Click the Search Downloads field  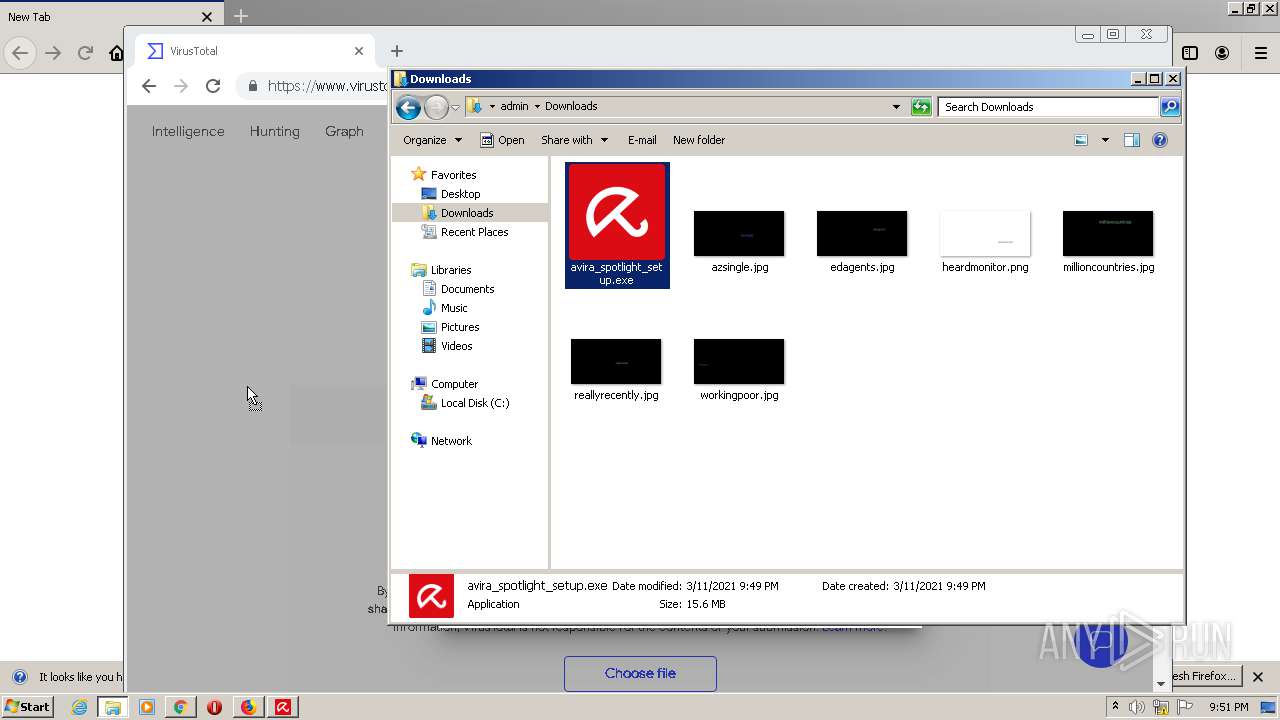tap(1047, 107)
